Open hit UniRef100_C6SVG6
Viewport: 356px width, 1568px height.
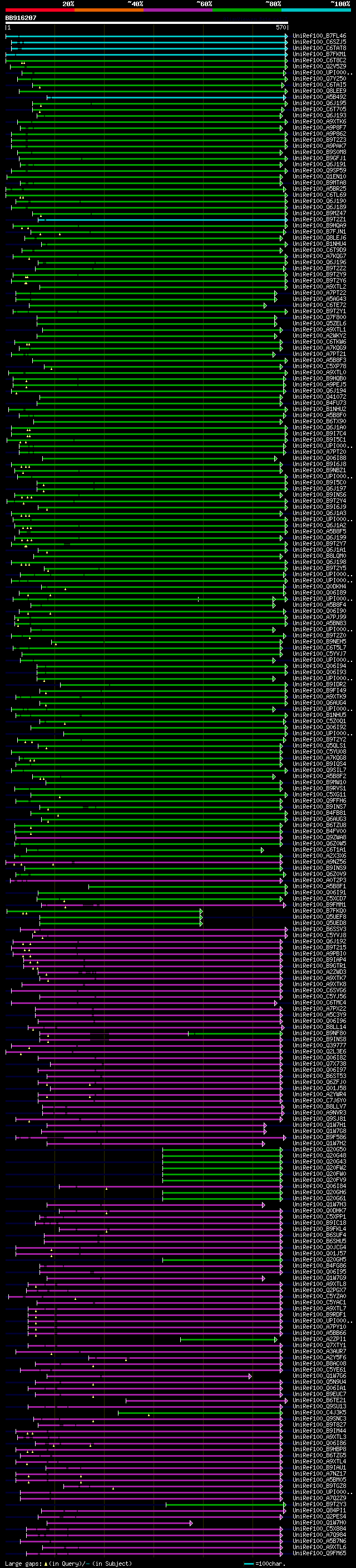(x=319, y=991)
